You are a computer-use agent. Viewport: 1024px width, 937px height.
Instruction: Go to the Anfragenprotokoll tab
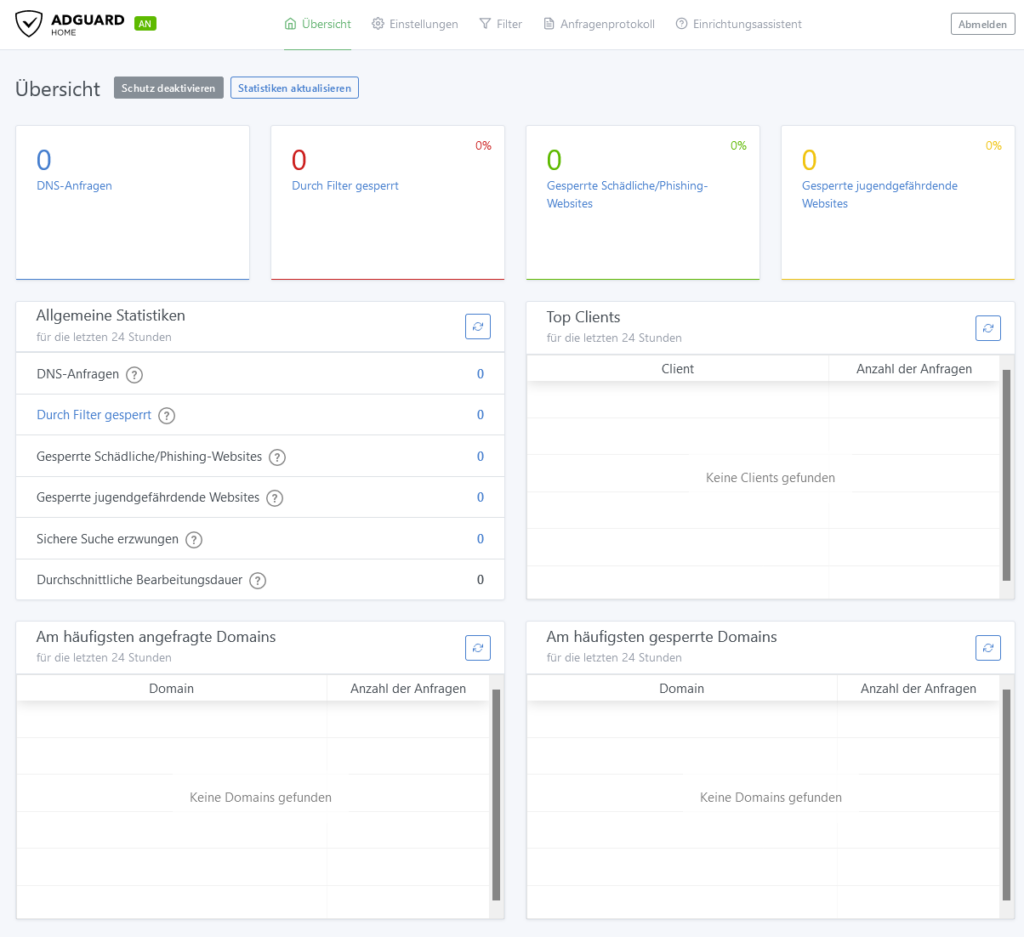[599, 24]
